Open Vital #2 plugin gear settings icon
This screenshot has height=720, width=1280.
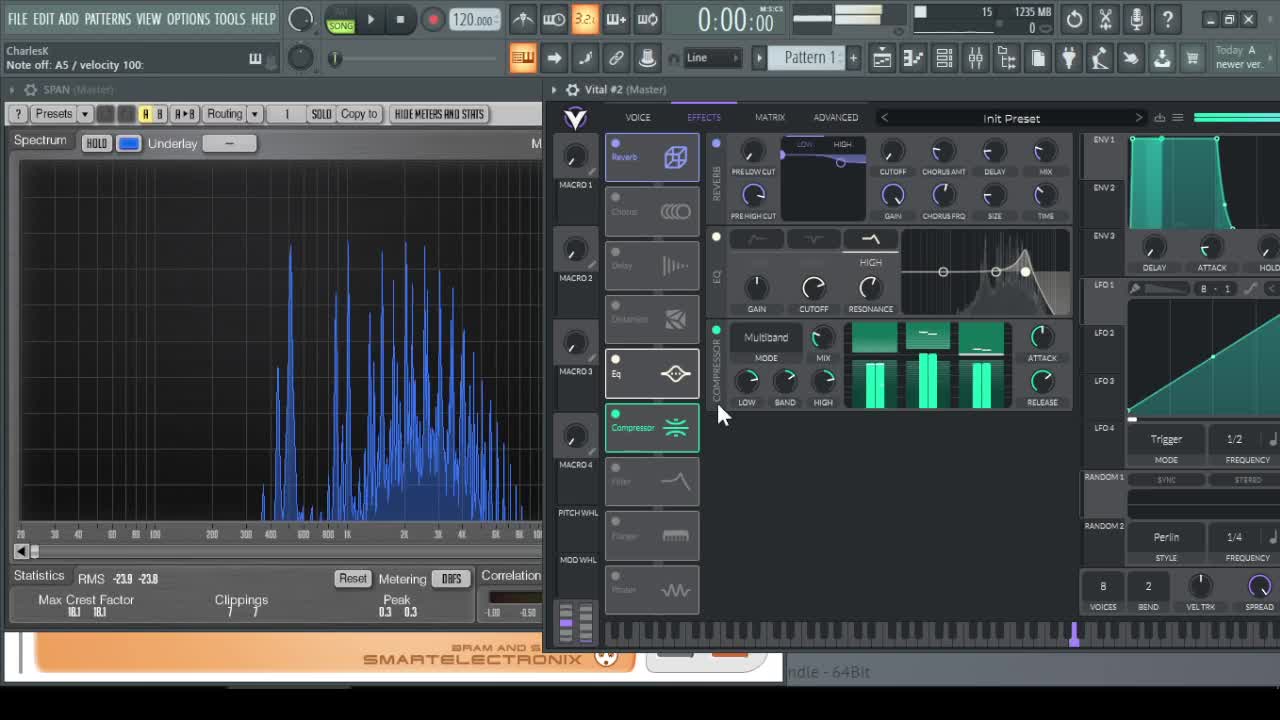[x=572, y=90]
